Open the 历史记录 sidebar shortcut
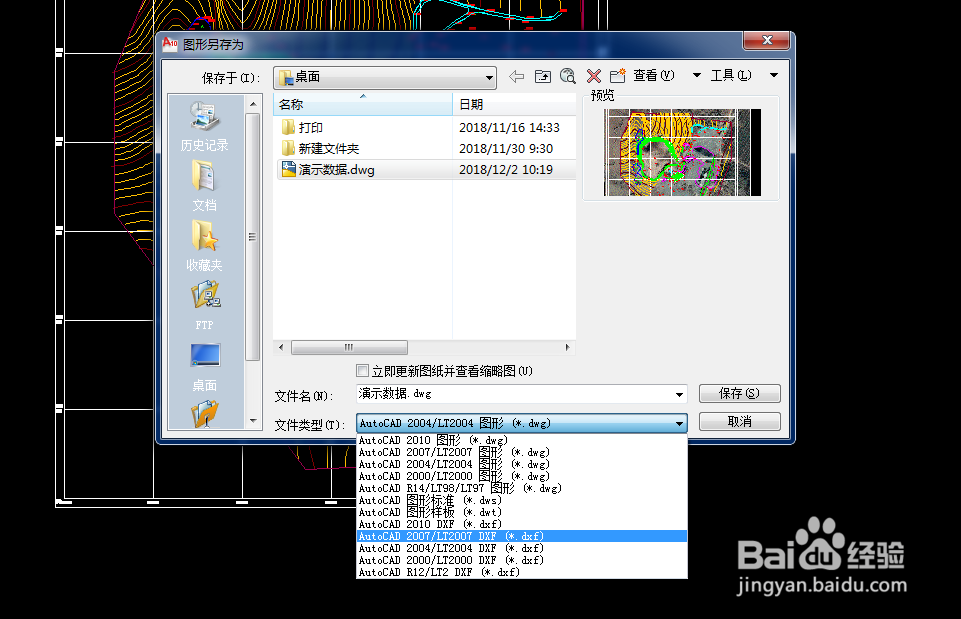961x619 pixels. click(x=204, y=126)
